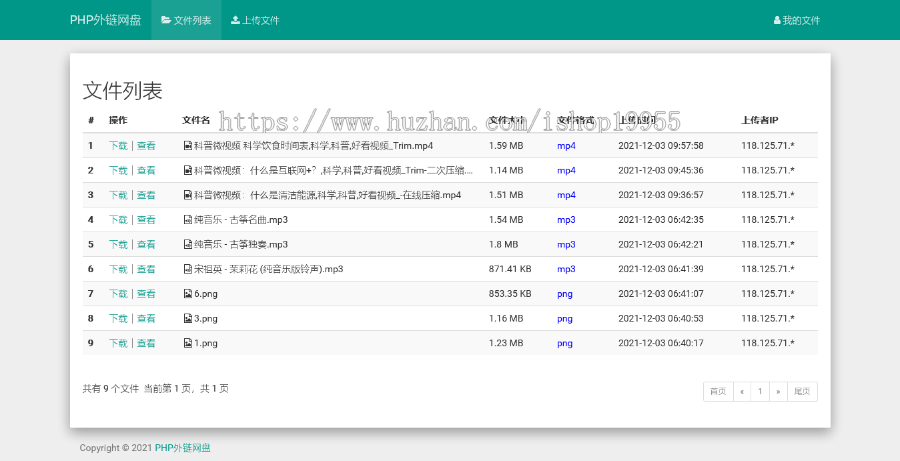
Task: Go to 尾页 last page in pagination
Action: click(x=802, y=392)
